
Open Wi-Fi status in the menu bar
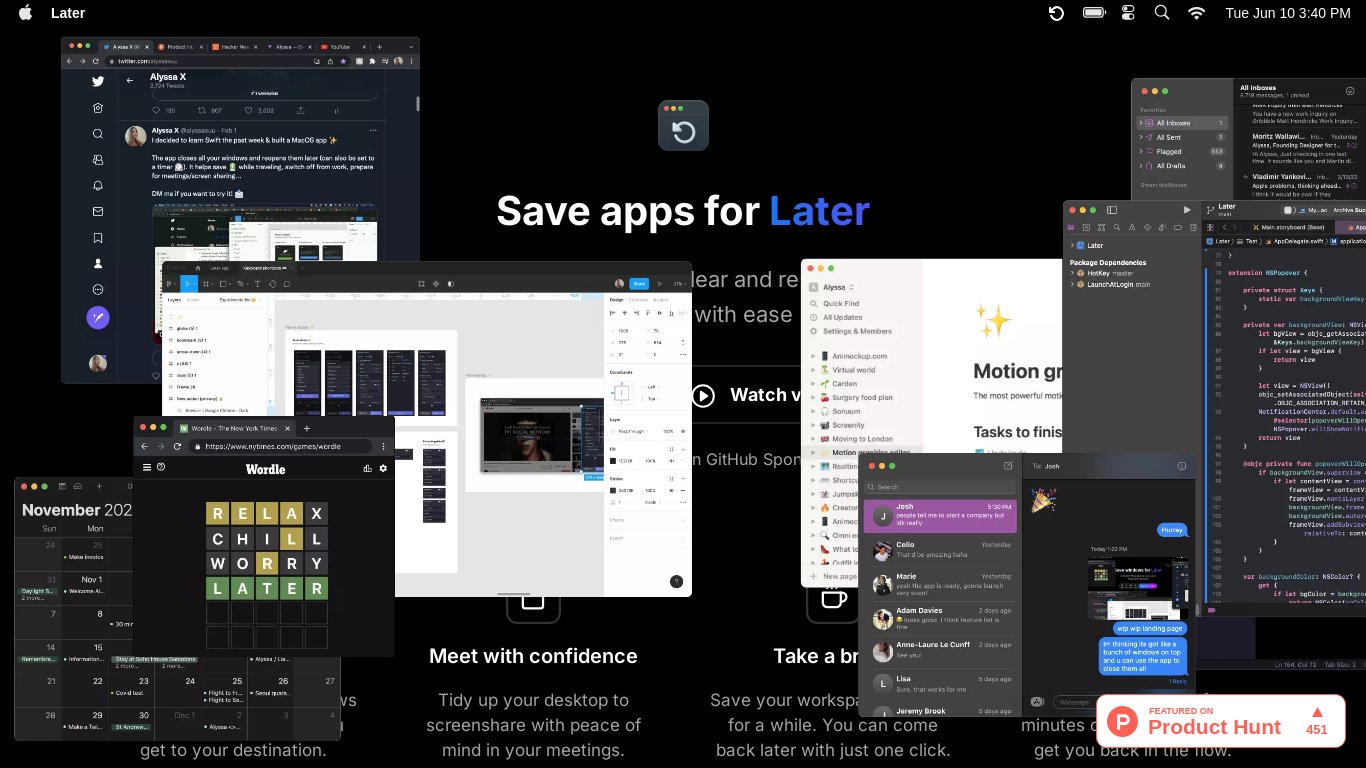click(x=1197, y=13)
